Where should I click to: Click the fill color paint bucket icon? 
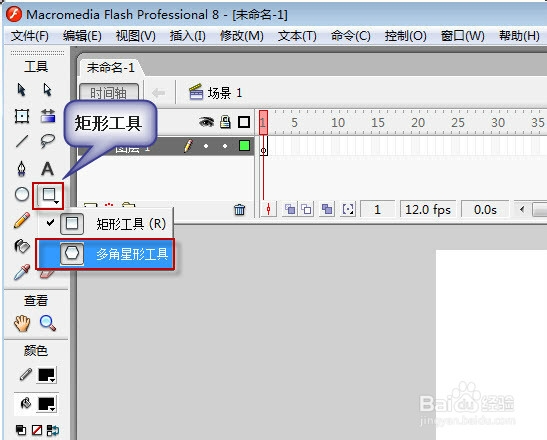pyautogui.click(x=25, y=404)
